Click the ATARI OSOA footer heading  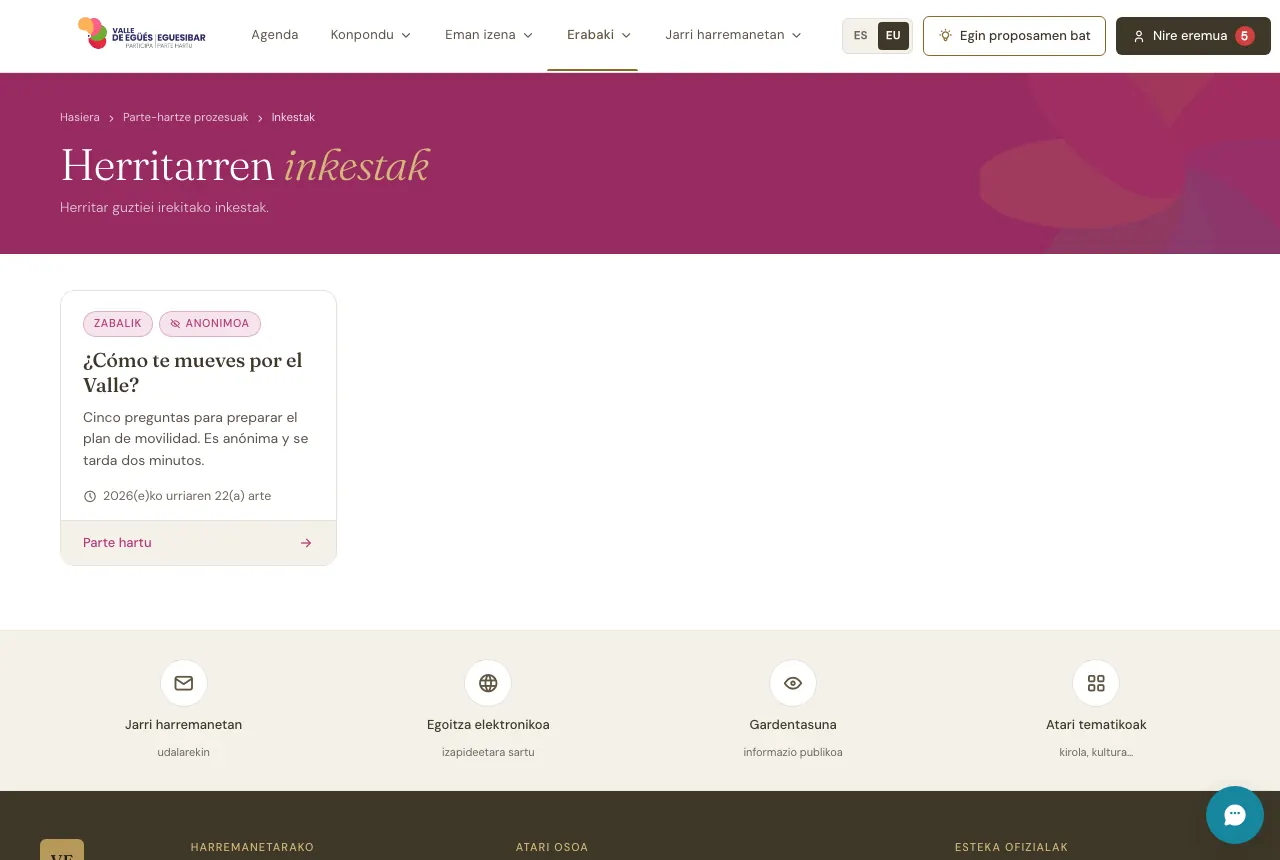[x=552, y=847]
